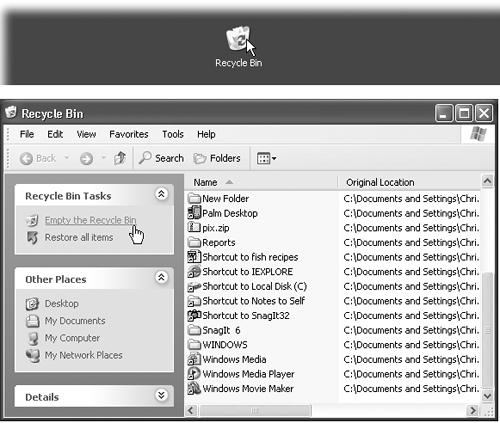This screenshot has width=500, height=423.
Task: Select the Windows Movie Maker icon
Action: click(x=194, y=388)
